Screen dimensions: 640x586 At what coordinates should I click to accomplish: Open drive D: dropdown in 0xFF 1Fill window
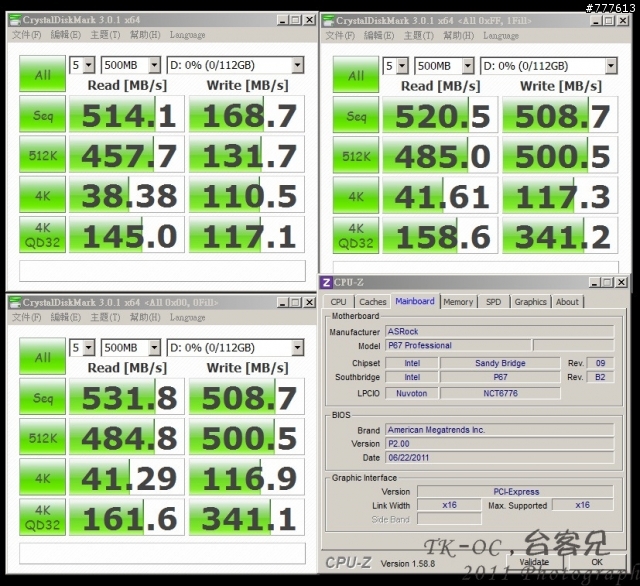click(611, 66)
